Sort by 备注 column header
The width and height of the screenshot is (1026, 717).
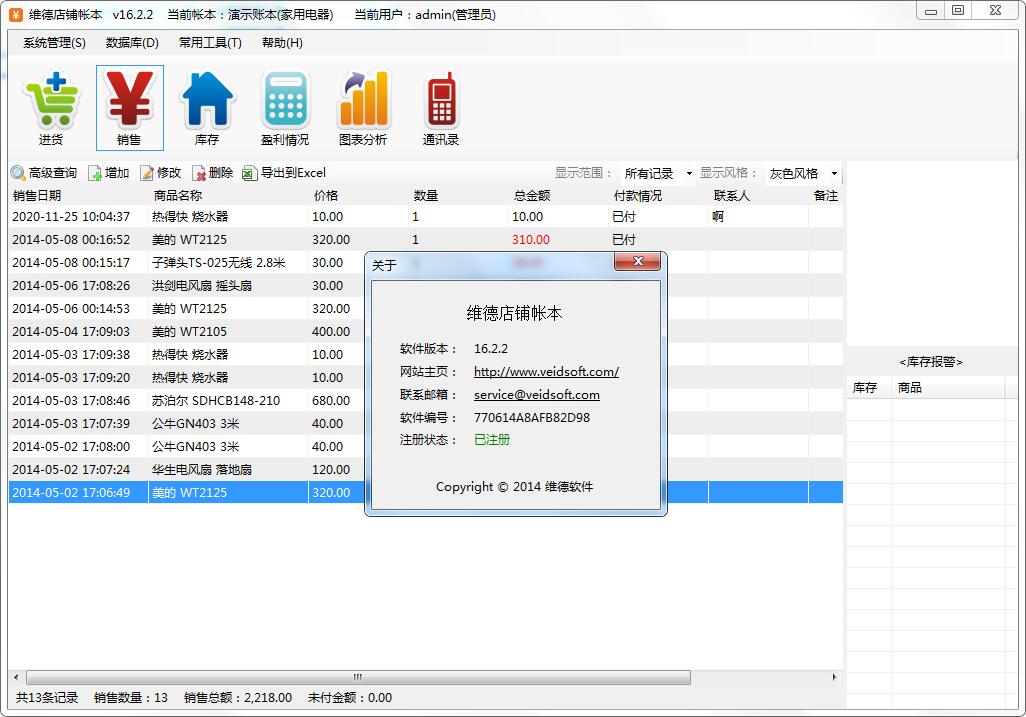tap(826, 196)
